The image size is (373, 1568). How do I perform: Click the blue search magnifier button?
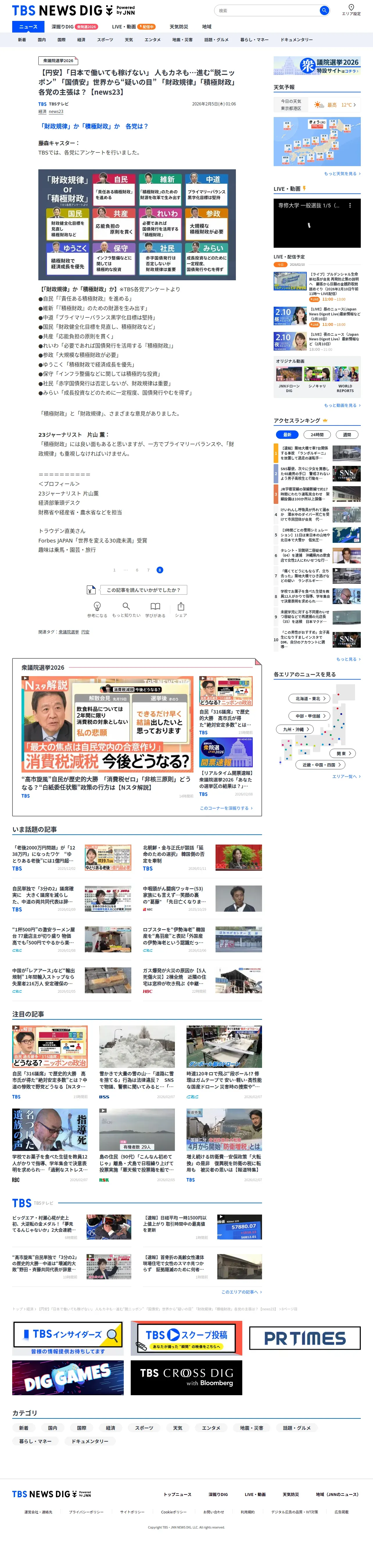324,10
